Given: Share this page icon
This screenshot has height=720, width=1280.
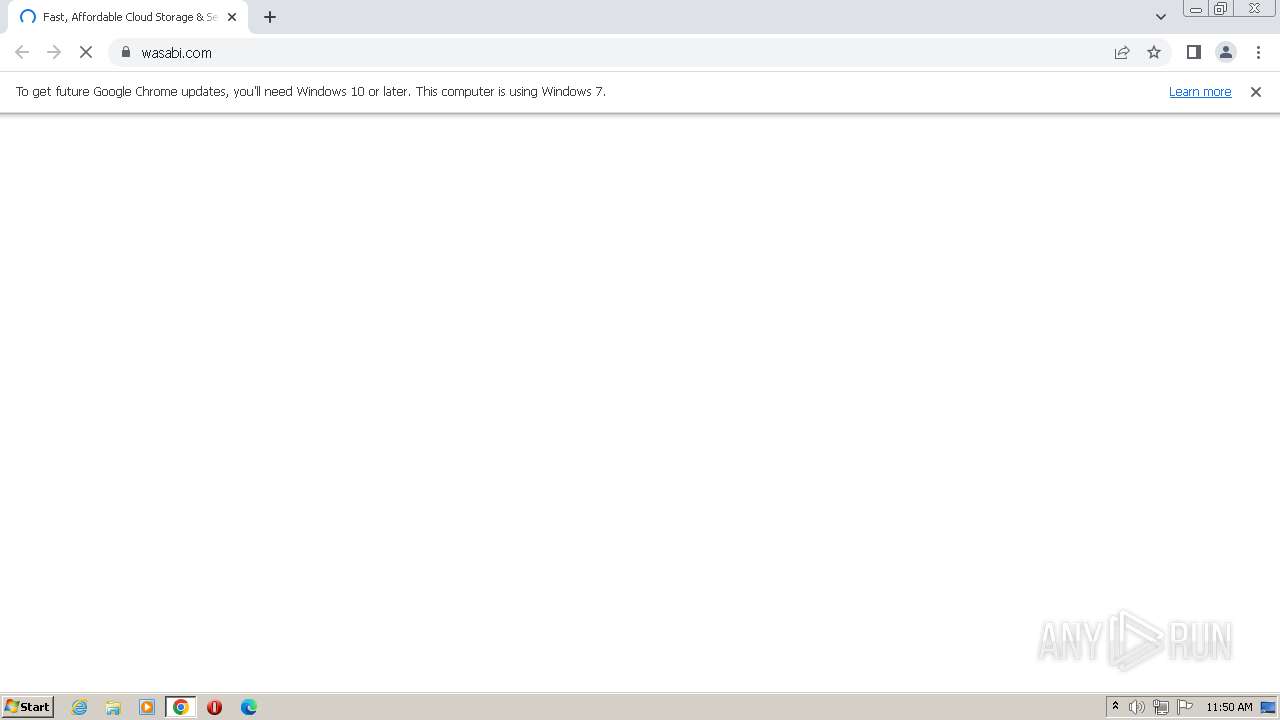Looking at the screenshot, I should 1122,52.
